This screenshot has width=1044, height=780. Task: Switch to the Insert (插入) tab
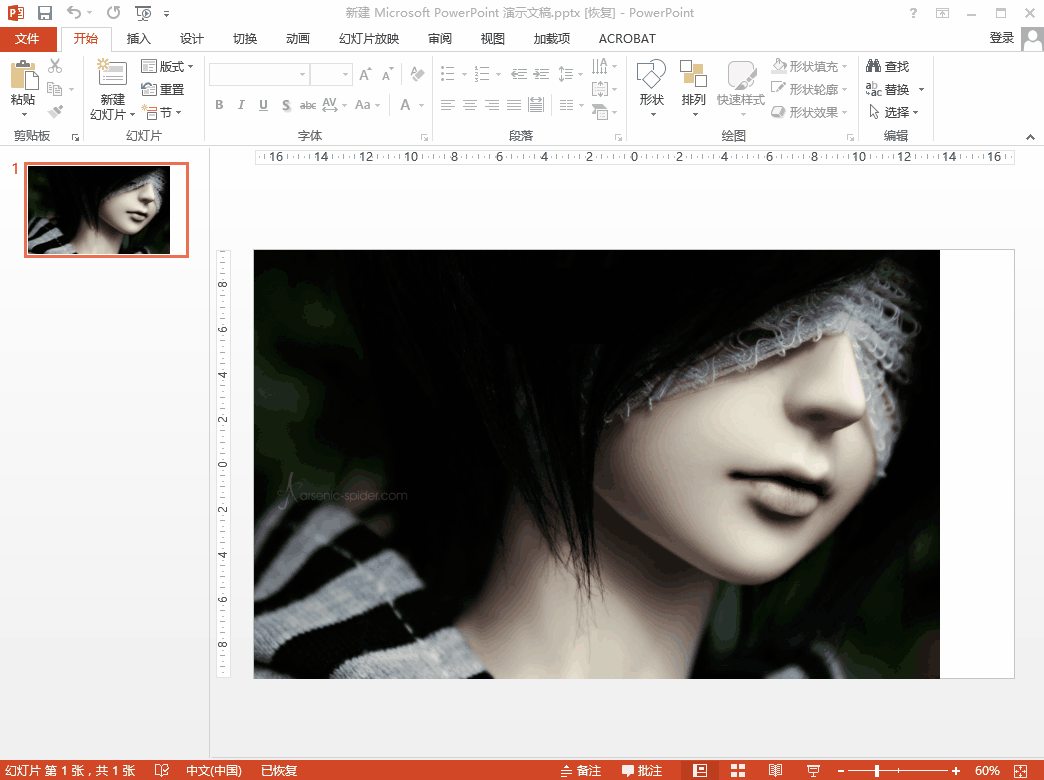click(138, 39)
